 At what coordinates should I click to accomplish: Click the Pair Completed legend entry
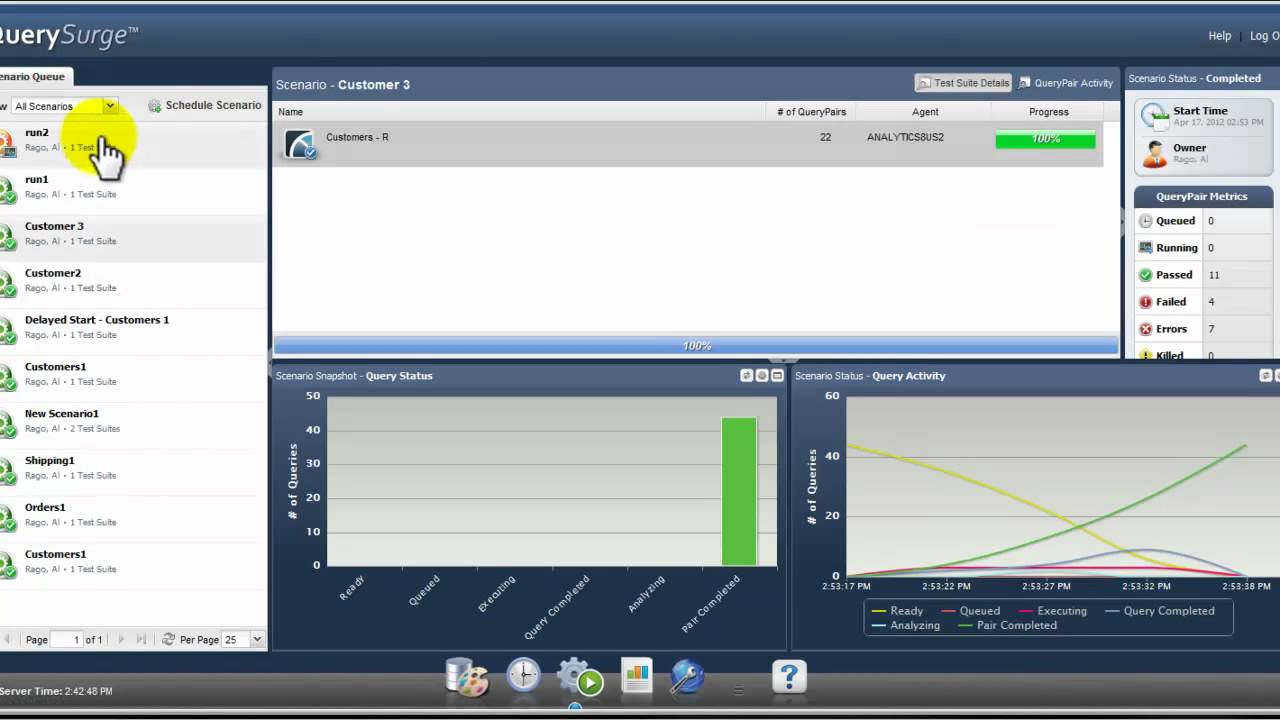1007,626
